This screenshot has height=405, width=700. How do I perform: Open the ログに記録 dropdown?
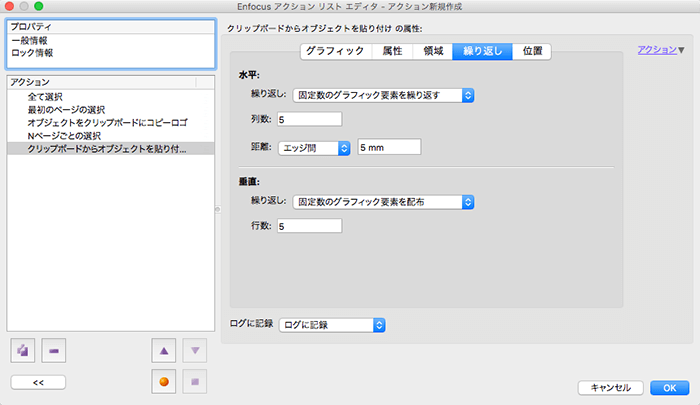(332, 325)
